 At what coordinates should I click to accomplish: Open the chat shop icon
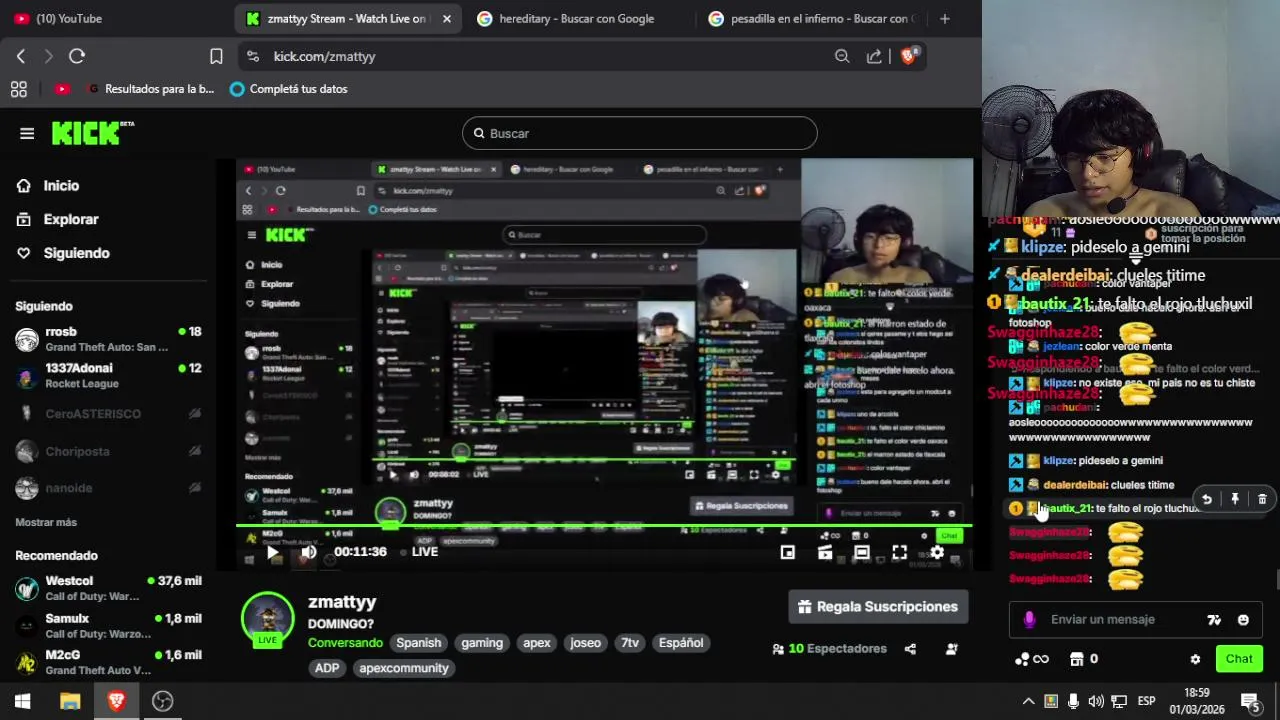1084,659
